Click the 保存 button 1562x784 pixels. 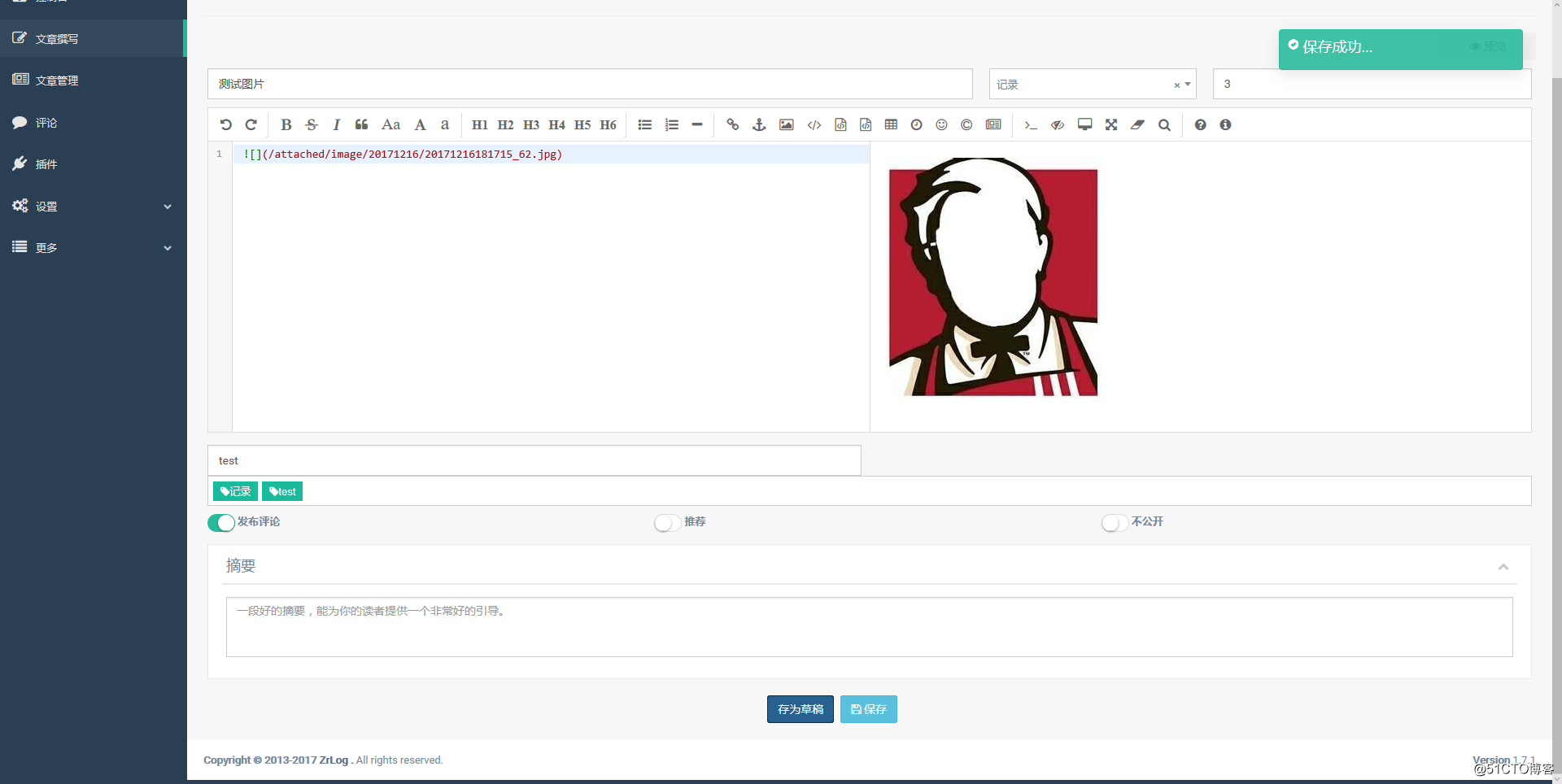click(x=869, y=709)
